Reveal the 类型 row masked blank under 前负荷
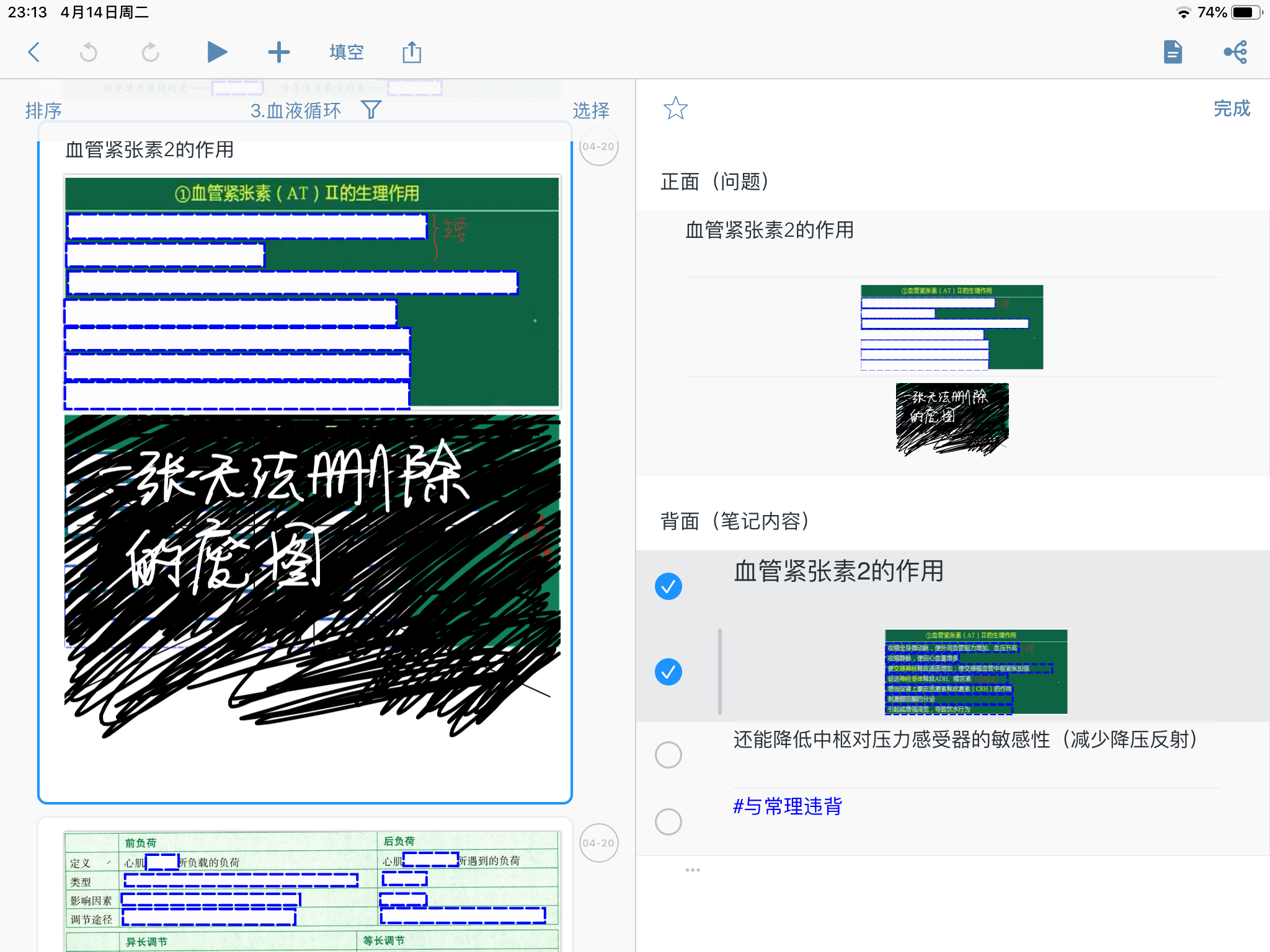Image resolution: width=1270 pixels, height=952 pixels. click(x=241, y=880)
